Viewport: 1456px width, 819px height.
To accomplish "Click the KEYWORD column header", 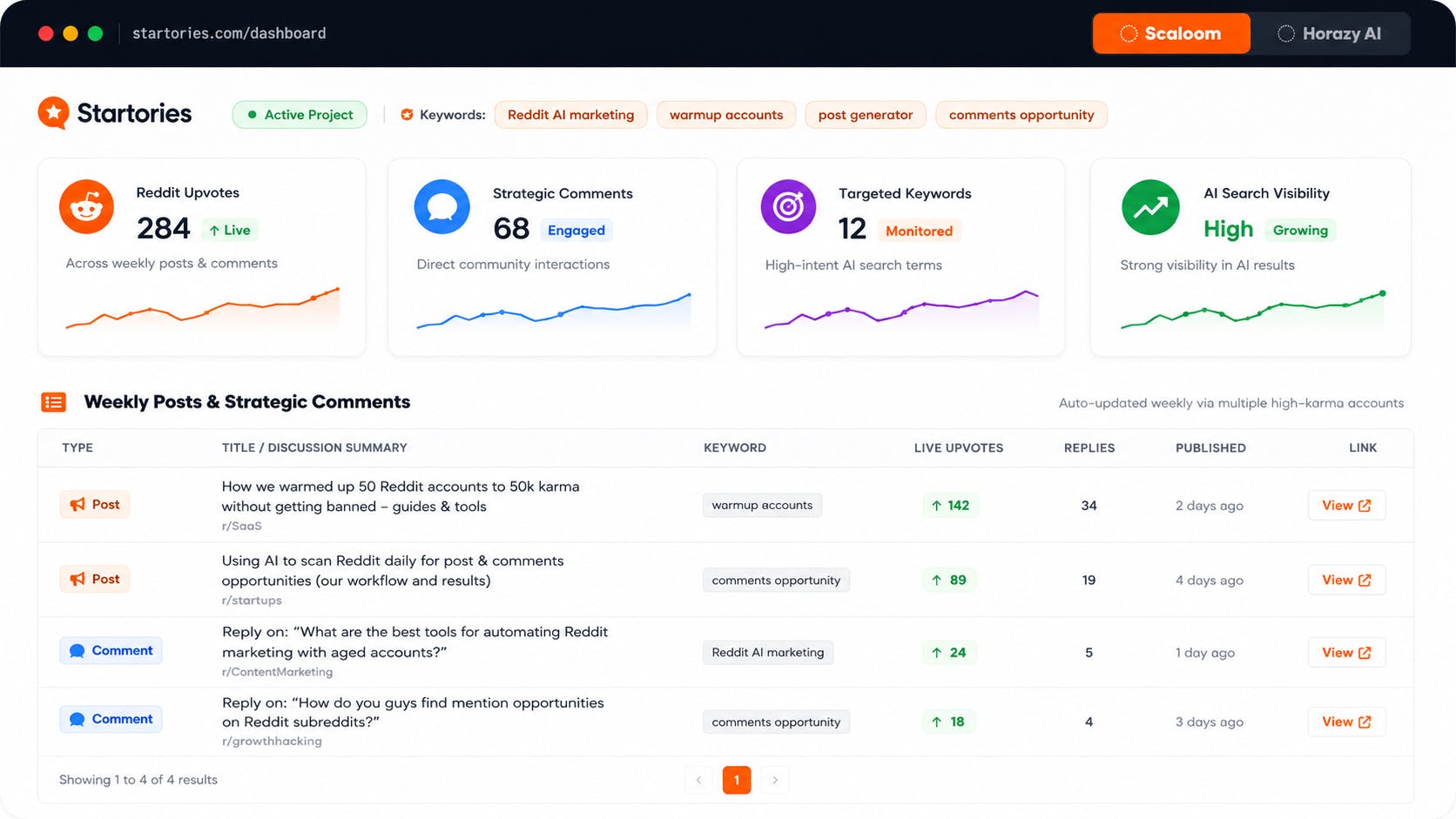I will pyautogui.click(x=735, y=447).
